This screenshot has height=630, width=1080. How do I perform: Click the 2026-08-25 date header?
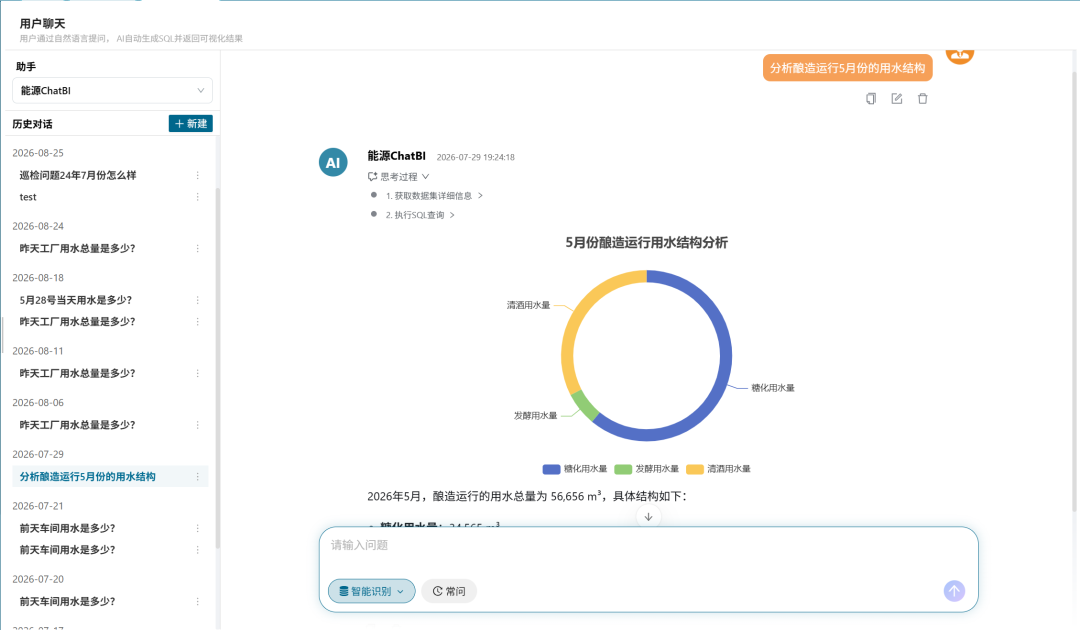(38, 153)
